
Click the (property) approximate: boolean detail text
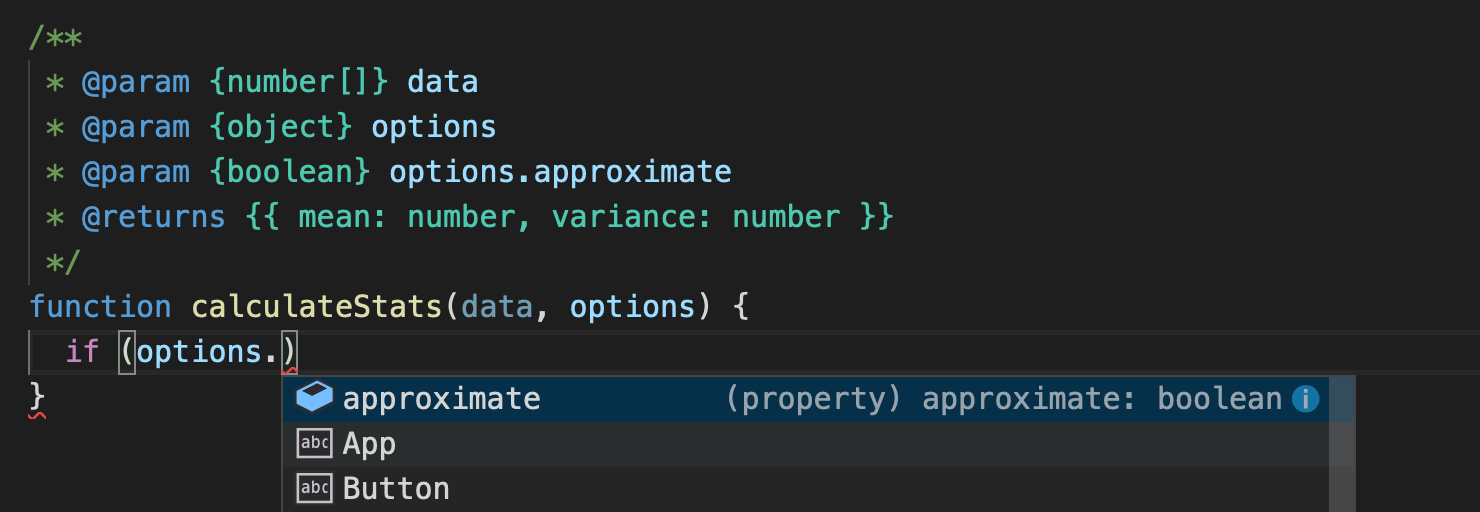(1003, 399)
